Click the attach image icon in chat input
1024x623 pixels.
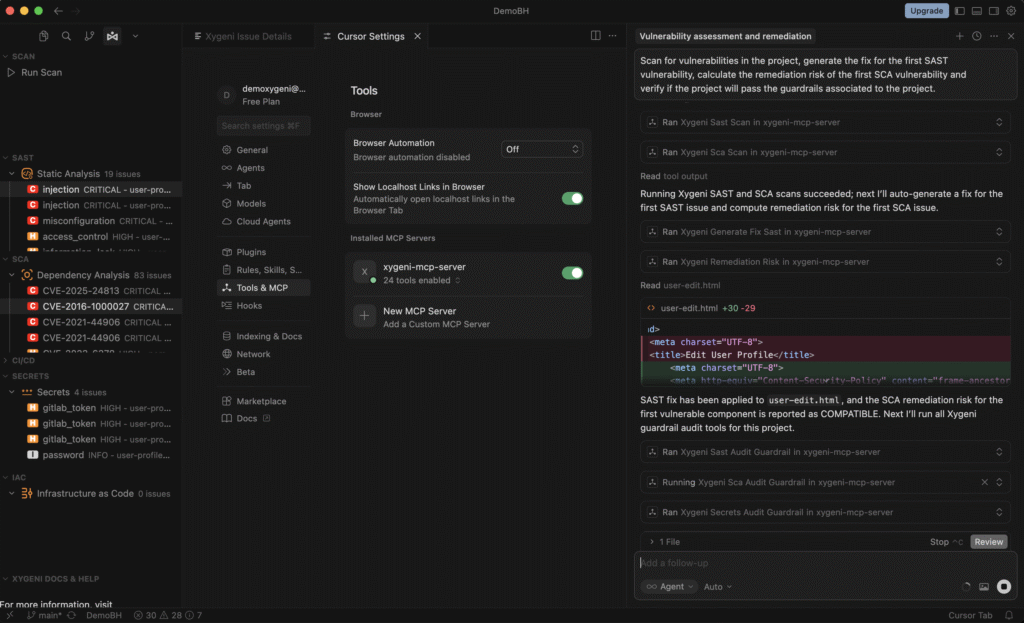(x=984, y=586)
